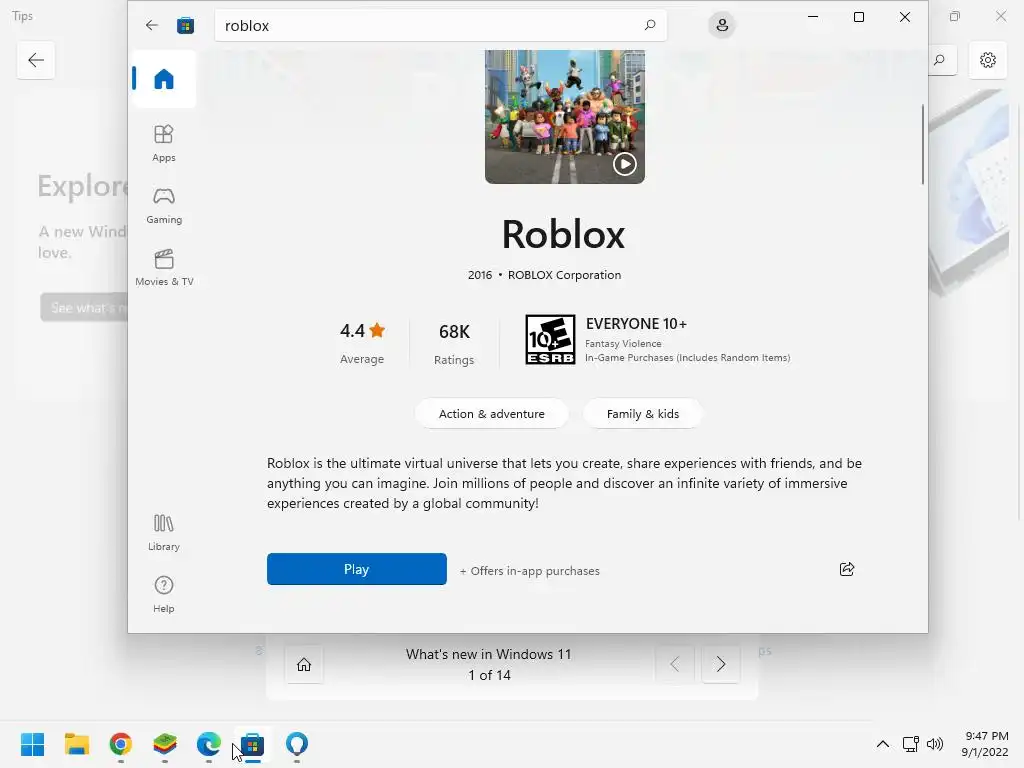Click the search magnifier in Store
1024x768 pixels.
(x=649, y=25)
